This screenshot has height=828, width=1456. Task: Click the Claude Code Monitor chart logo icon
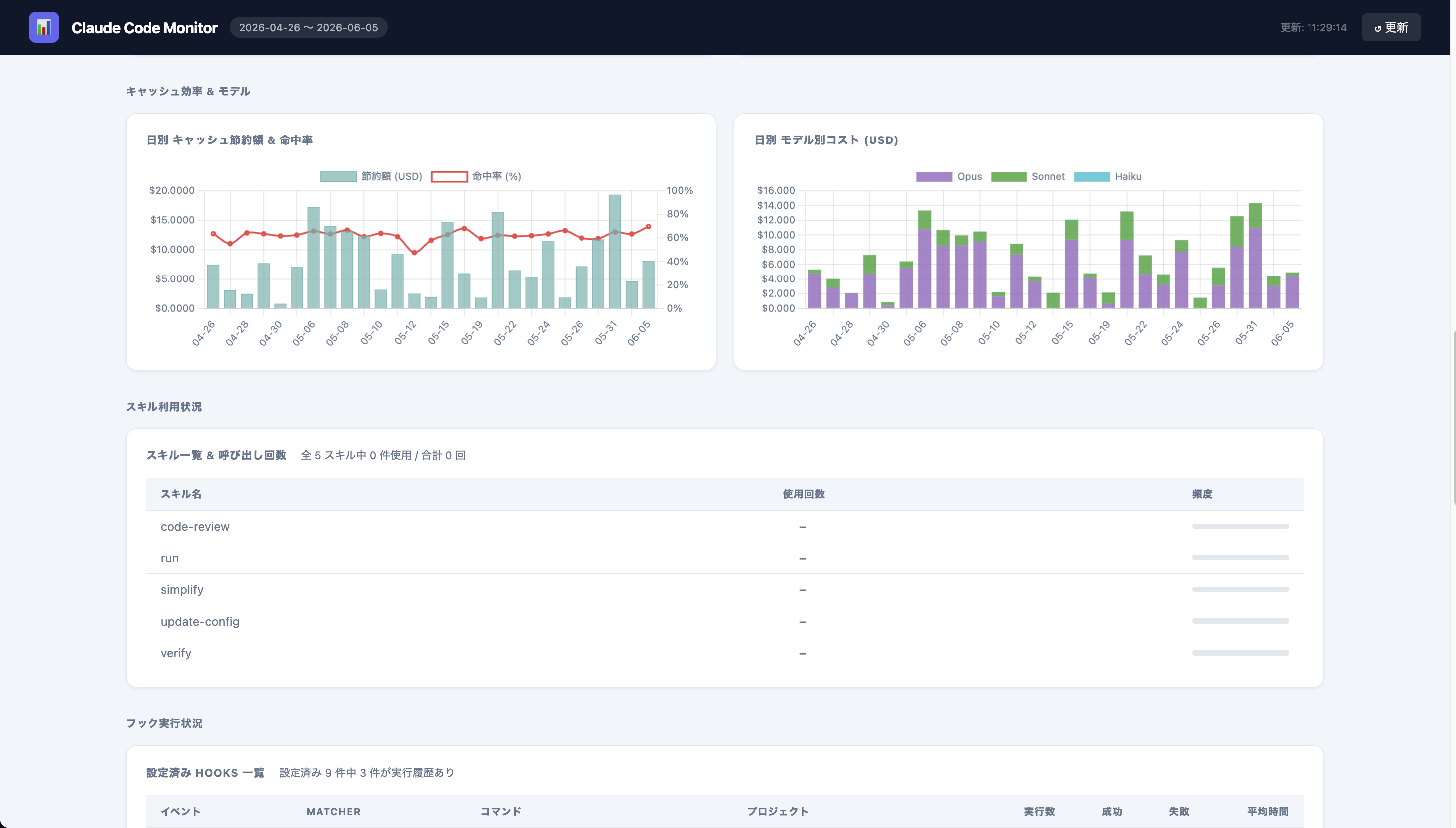(44, 27)
